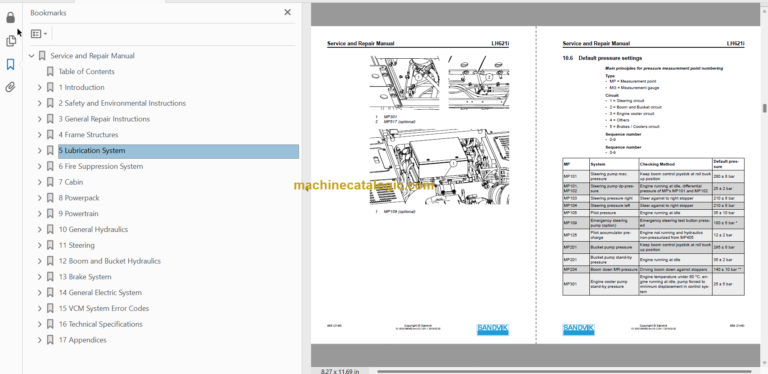This screenshot has height=374, width=768.
Task: Click bookmark icon beside 17 Appendices
Action: click(x=50, y=340)
